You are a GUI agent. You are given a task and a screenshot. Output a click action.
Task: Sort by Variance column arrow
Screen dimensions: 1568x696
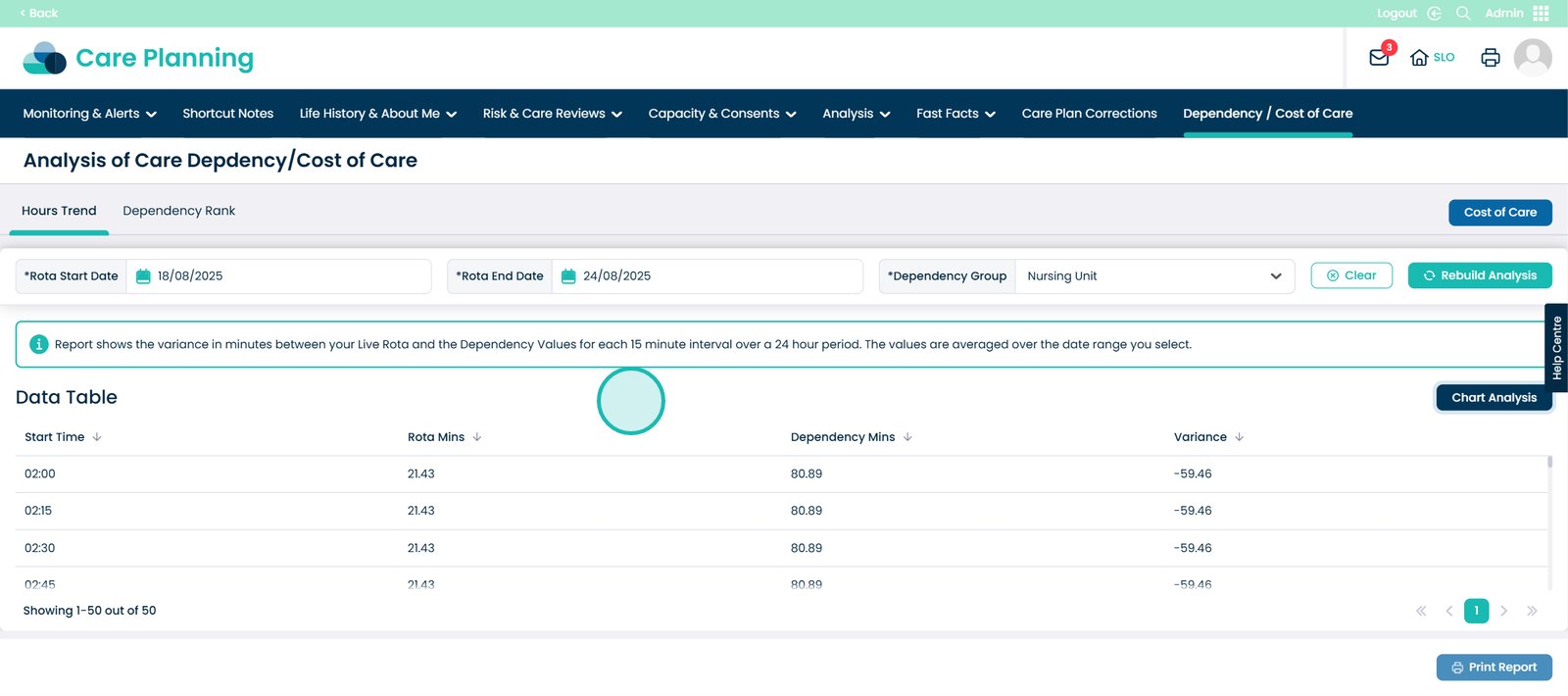tap(1239, 437)
